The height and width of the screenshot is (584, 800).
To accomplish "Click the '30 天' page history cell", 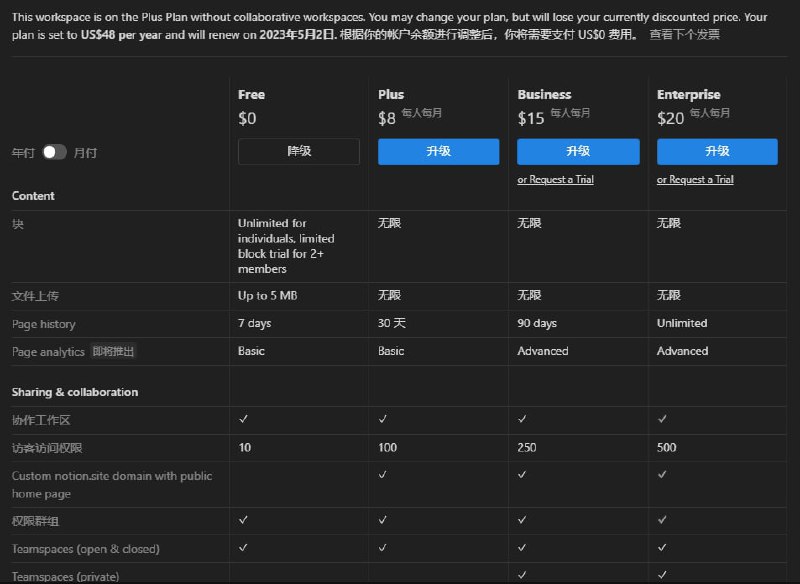I will pyautogui.click(x=392, y=323).
